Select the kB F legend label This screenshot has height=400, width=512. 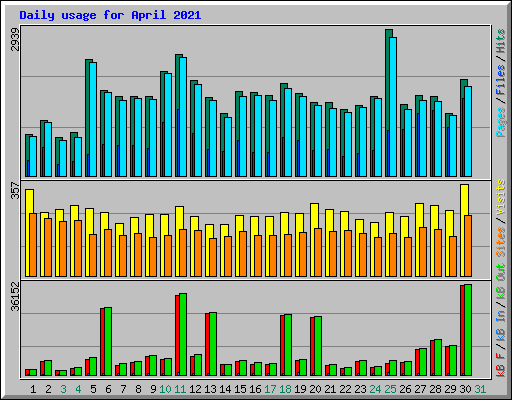tap(501, 365)
